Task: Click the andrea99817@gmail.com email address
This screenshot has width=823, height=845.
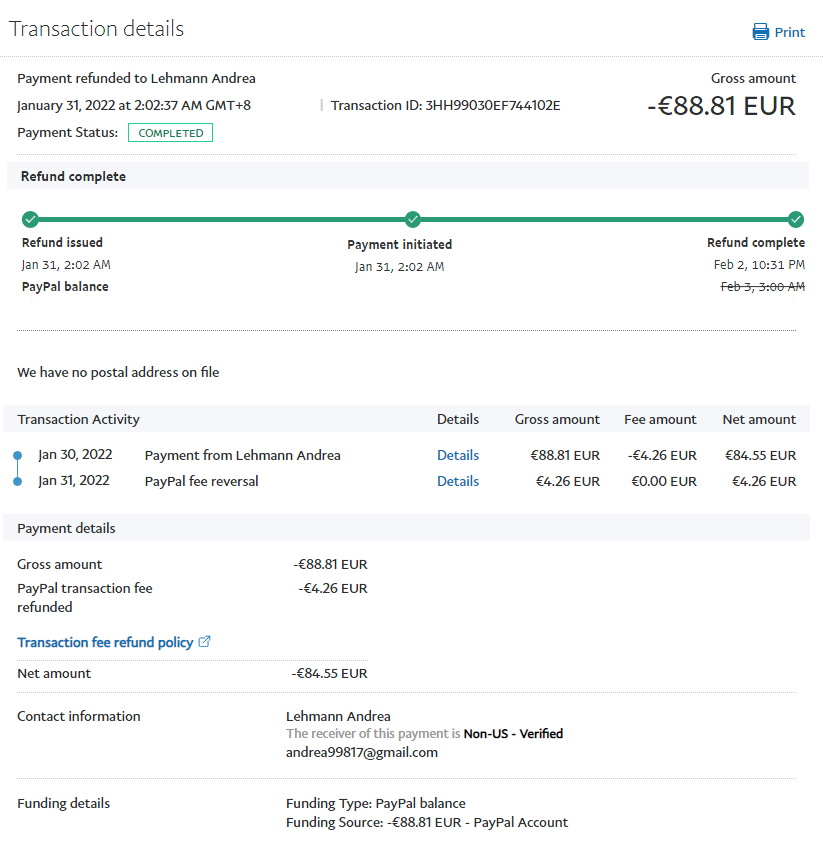Action: [x=362, y=752]
